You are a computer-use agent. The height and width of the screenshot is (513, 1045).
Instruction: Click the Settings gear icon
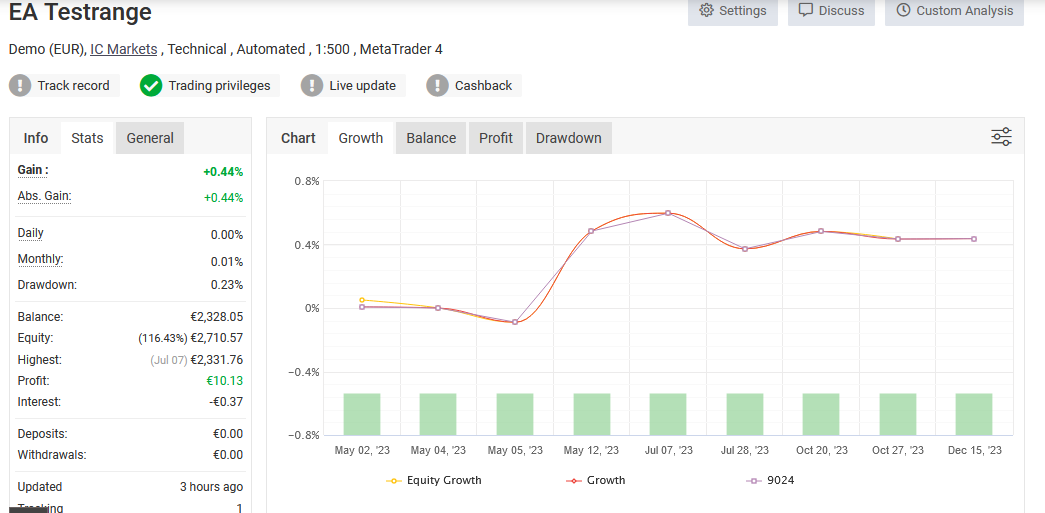click(x=707, y=11)
